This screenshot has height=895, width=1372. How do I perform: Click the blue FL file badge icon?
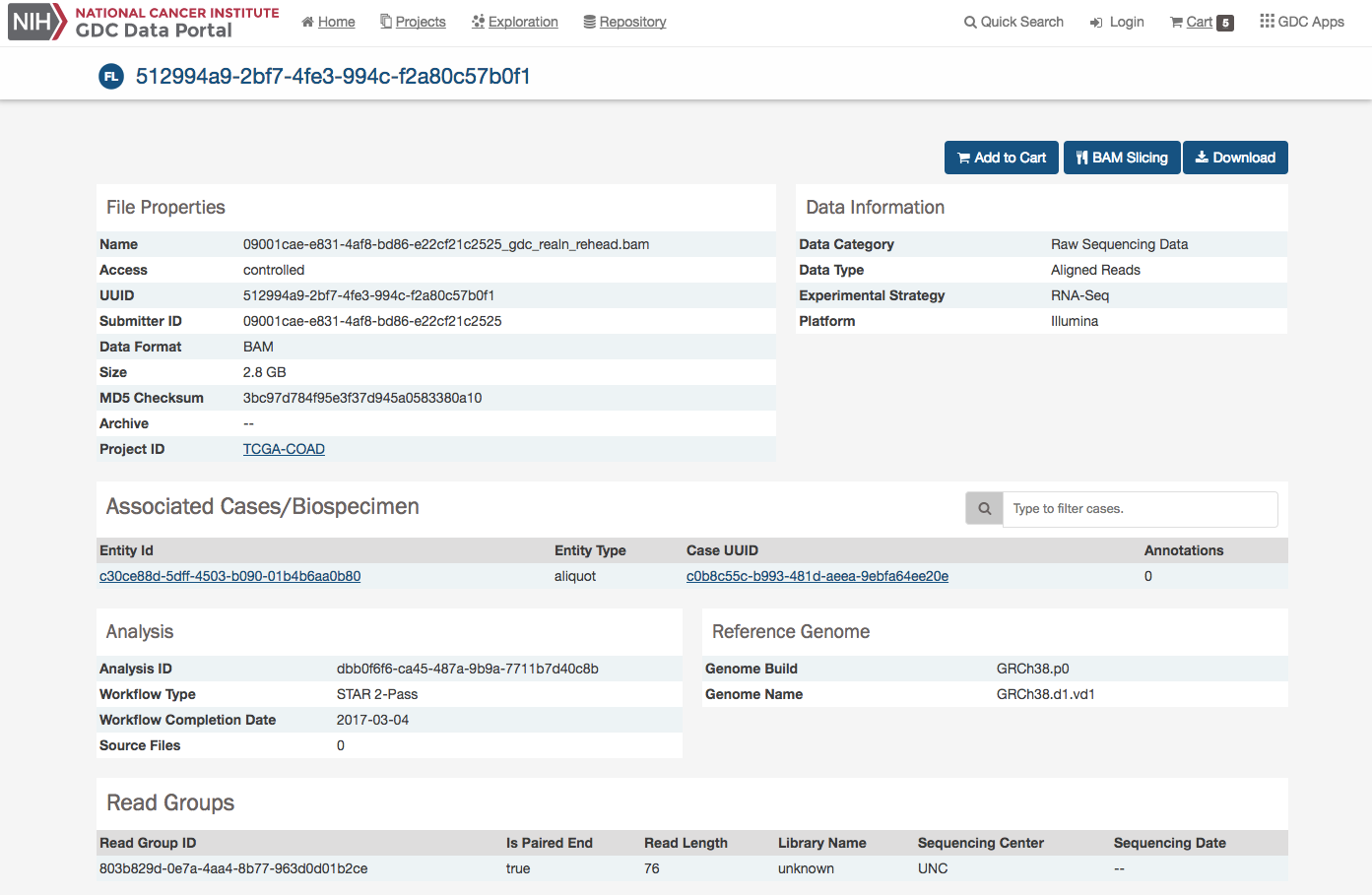[x=111, y=76]
